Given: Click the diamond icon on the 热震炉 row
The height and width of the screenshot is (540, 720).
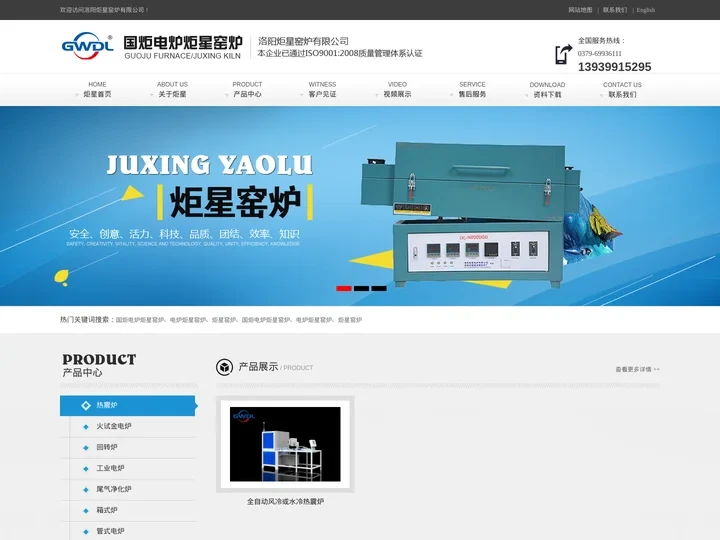Looking at the screenshot, I should point(86,405).
